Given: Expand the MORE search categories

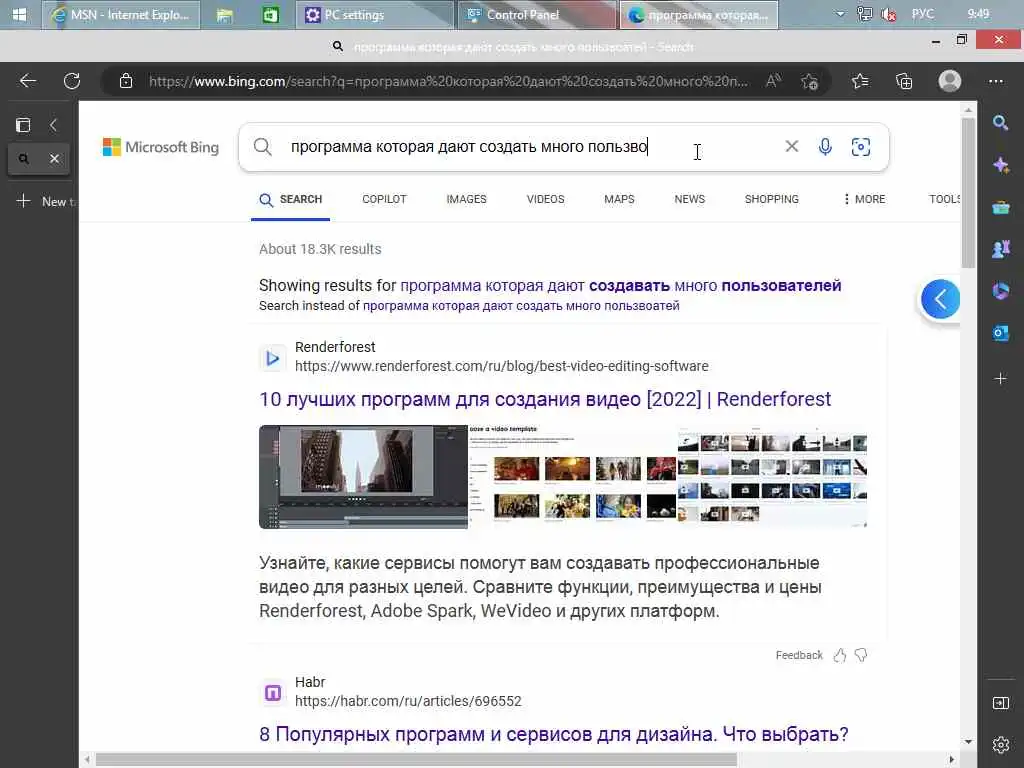Looking at the screenshot, I should (865, 199).
